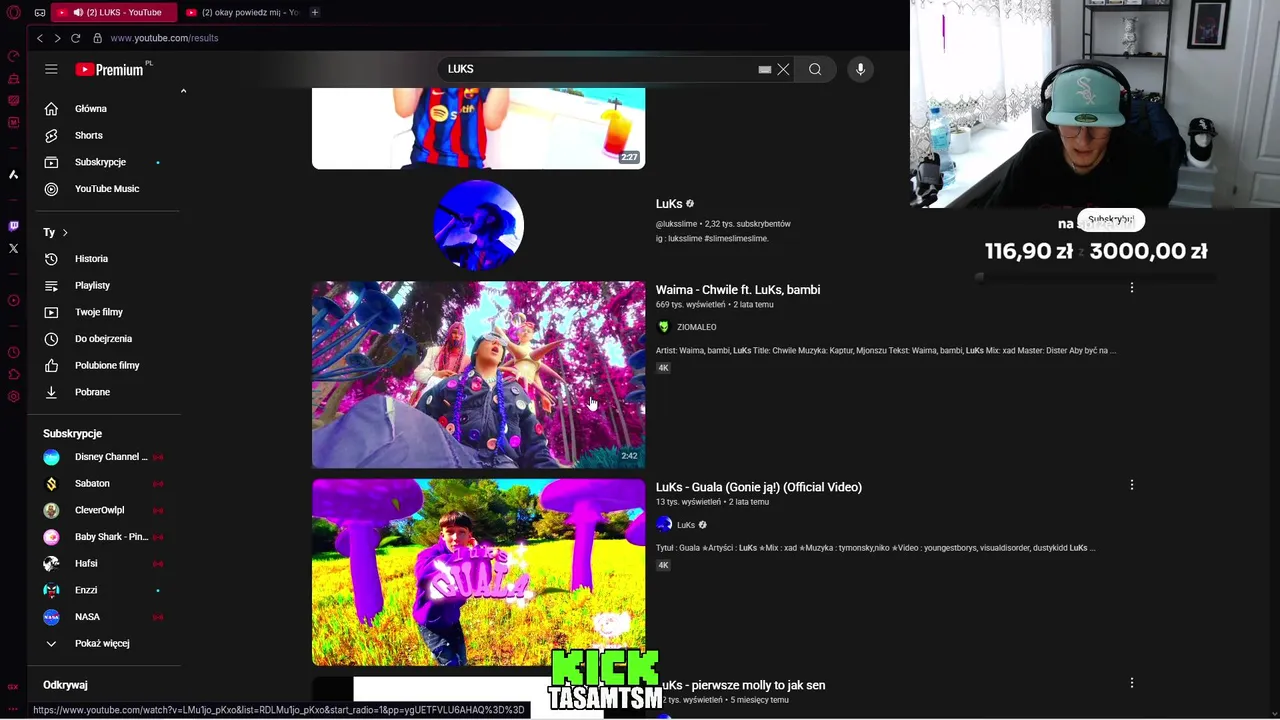Open Opera sidebar history clock
This screenshot has height=720, width=1280.
(x=13, y=352)
